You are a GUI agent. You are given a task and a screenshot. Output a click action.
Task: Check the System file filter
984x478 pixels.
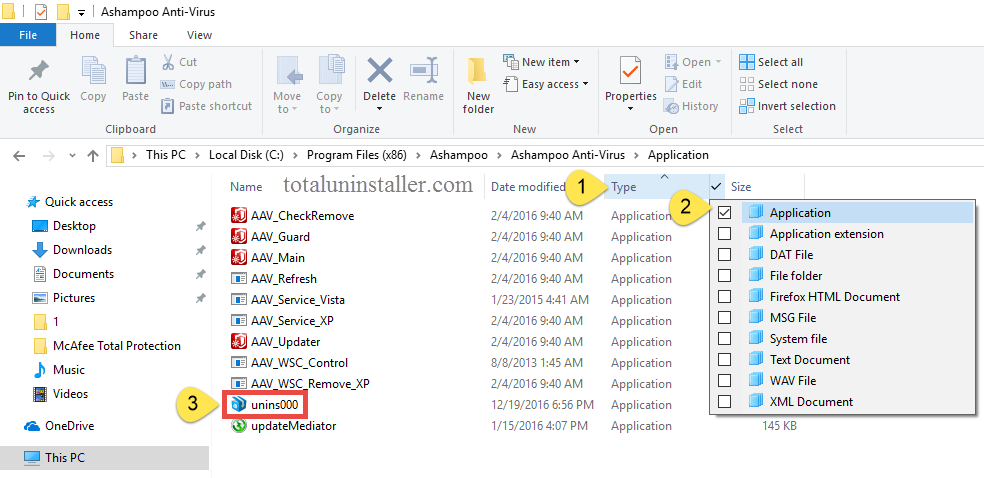point(725,339)
